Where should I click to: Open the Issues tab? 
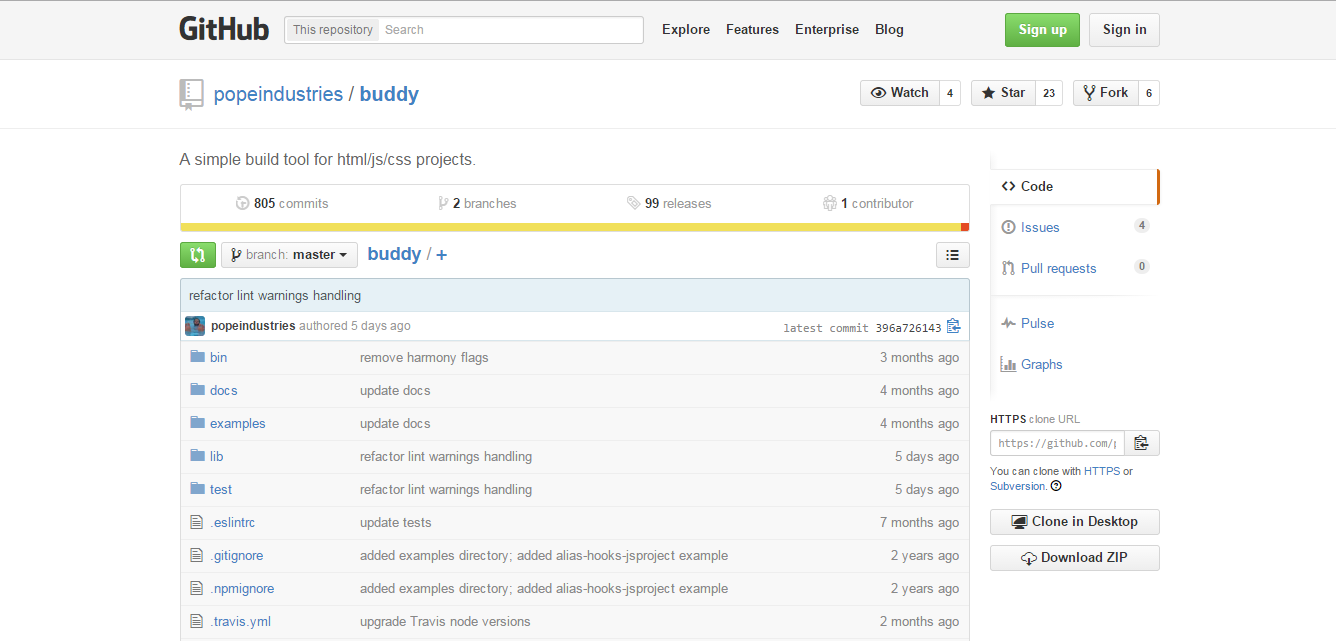coord(1075,227)
